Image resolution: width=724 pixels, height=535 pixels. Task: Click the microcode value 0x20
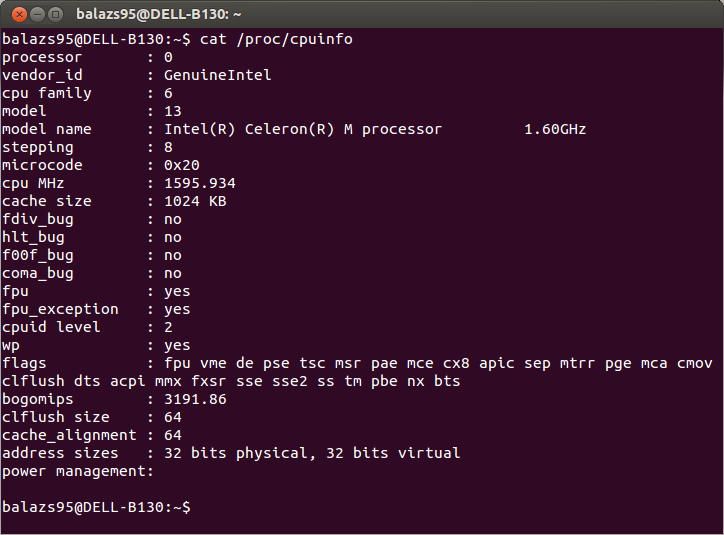(182, 165)
